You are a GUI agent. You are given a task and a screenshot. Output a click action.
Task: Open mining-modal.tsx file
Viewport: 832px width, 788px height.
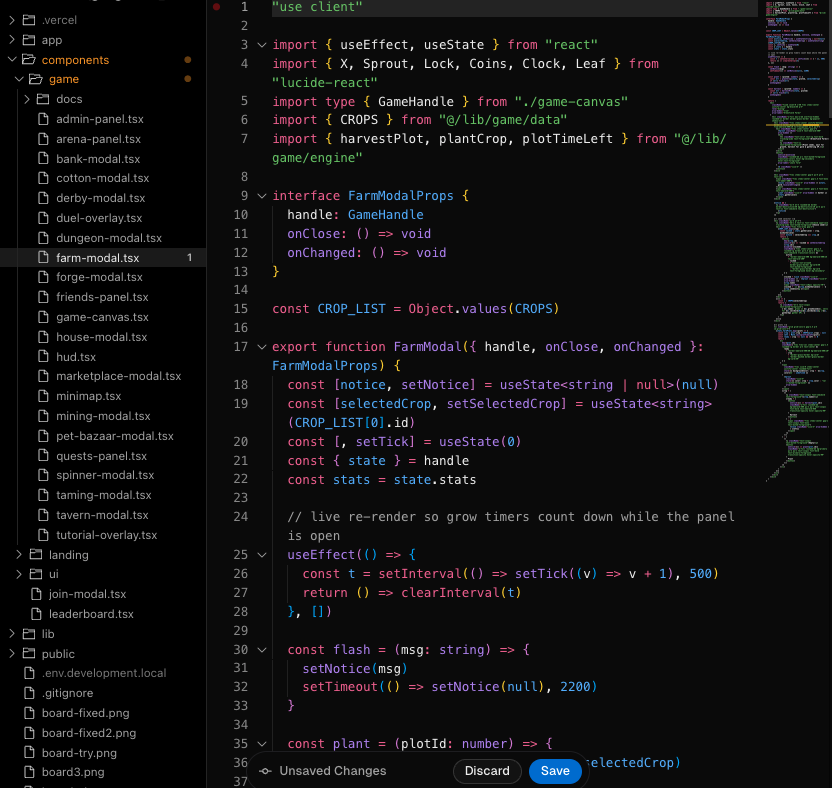(x=103, y=416)
